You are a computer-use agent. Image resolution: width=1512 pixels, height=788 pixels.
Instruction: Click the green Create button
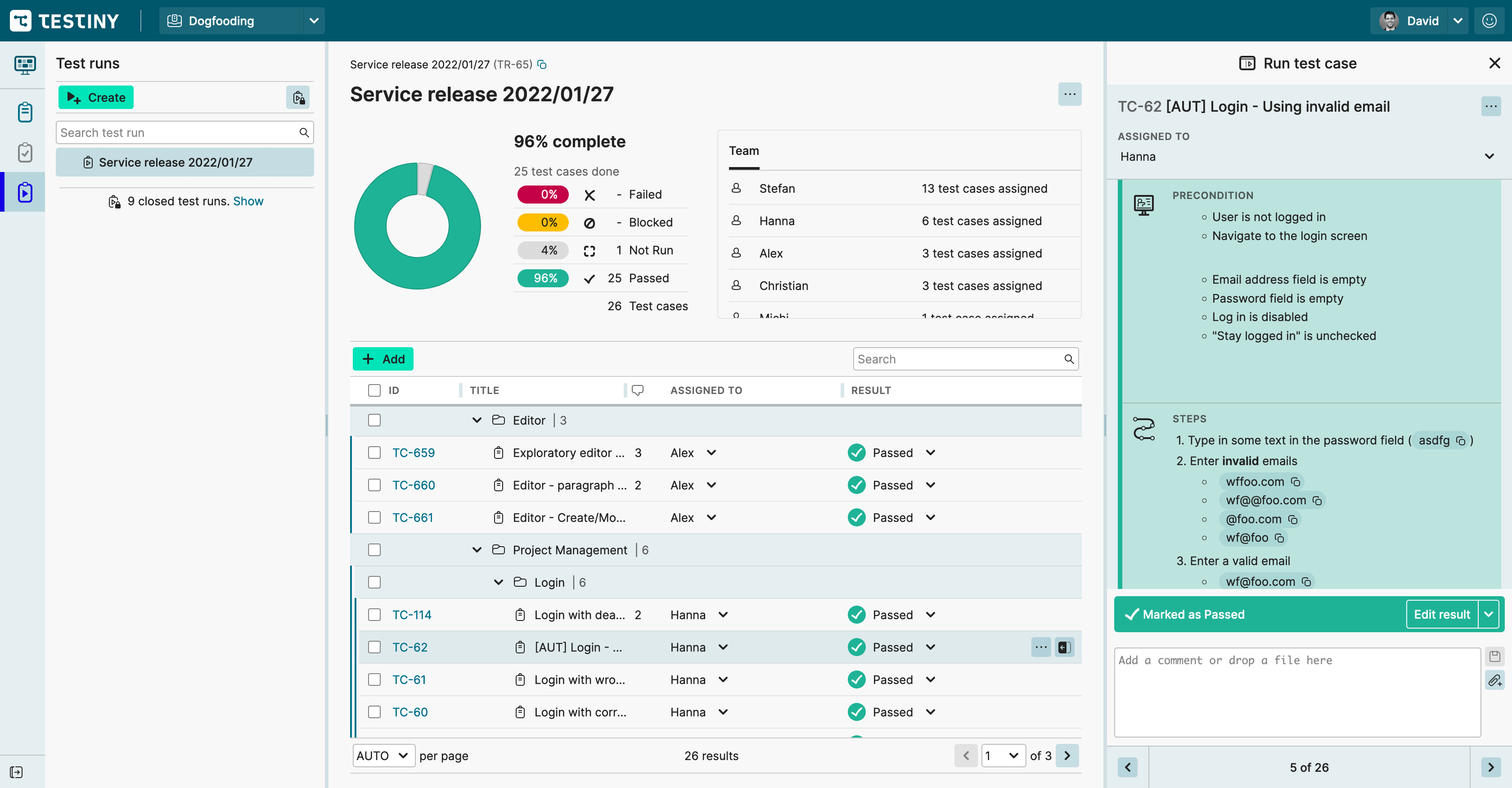(x=96, y=97)
